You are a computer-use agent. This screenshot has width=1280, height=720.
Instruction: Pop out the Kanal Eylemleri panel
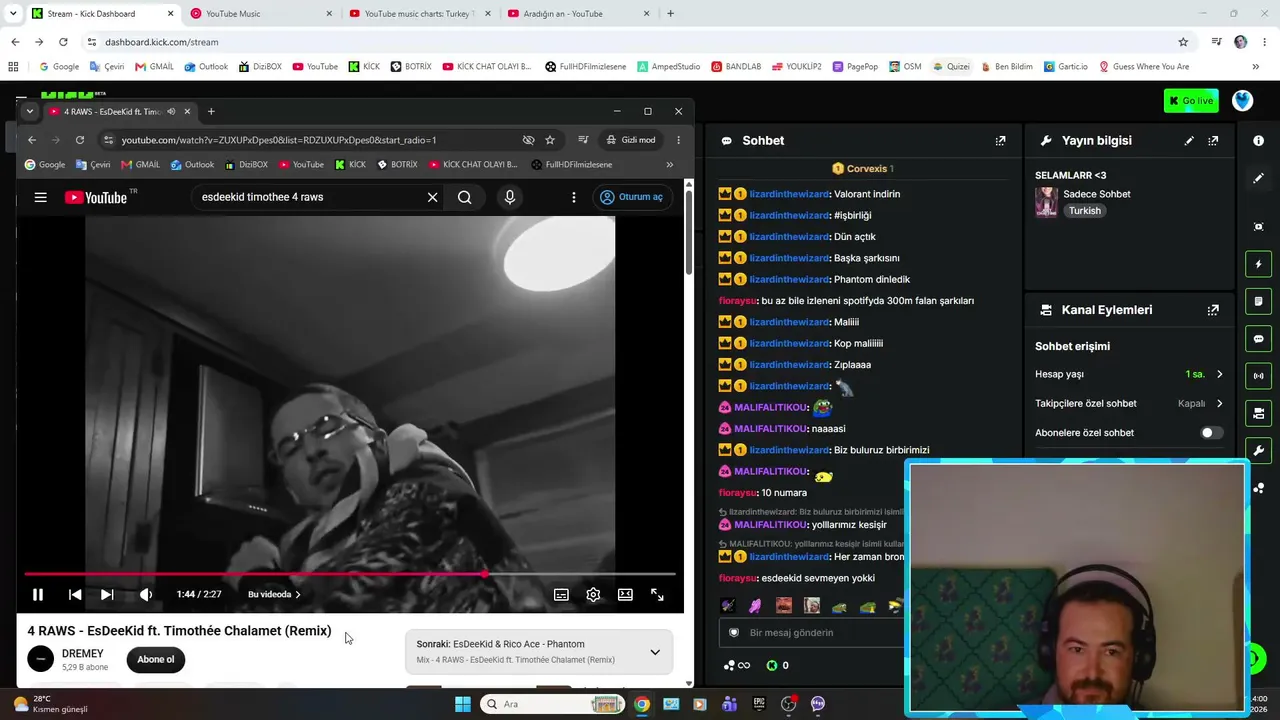tap(1213, 310)
